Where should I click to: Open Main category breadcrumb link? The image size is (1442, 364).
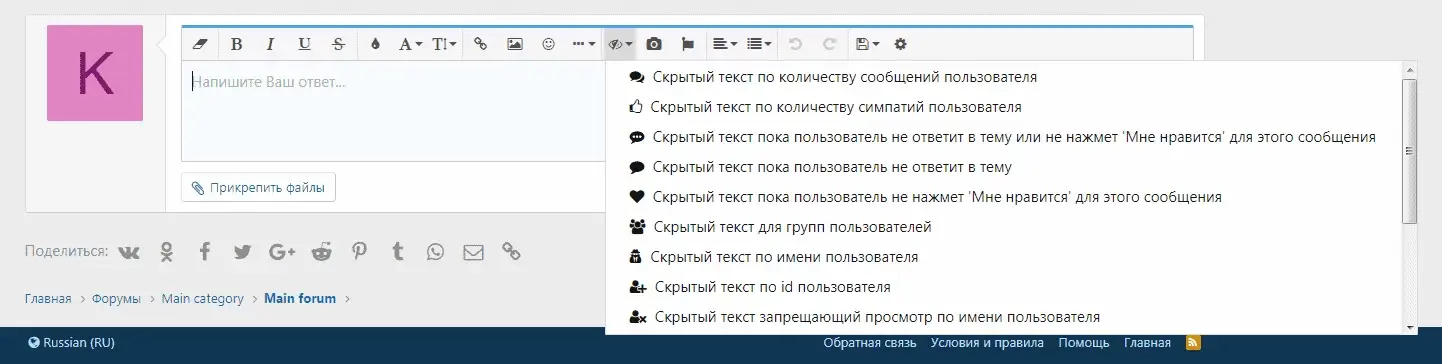[x=203, y=299]
